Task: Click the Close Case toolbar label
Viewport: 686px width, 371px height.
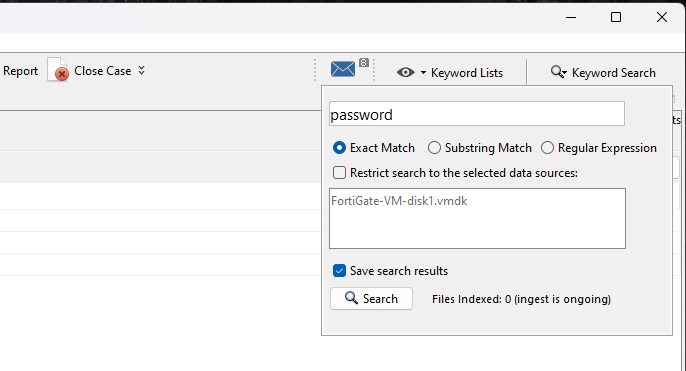Action: pos(103,71)
